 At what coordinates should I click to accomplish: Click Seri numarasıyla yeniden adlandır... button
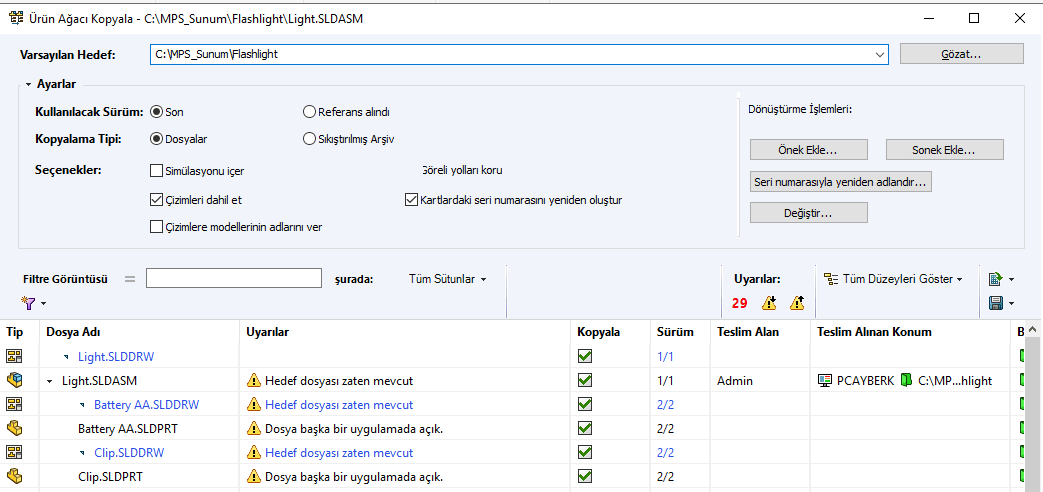841,181
